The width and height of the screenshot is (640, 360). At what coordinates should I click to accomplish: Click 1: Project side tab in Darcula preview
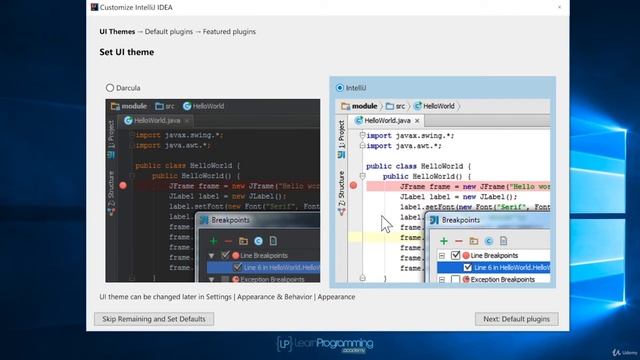[x=111, y=139]
